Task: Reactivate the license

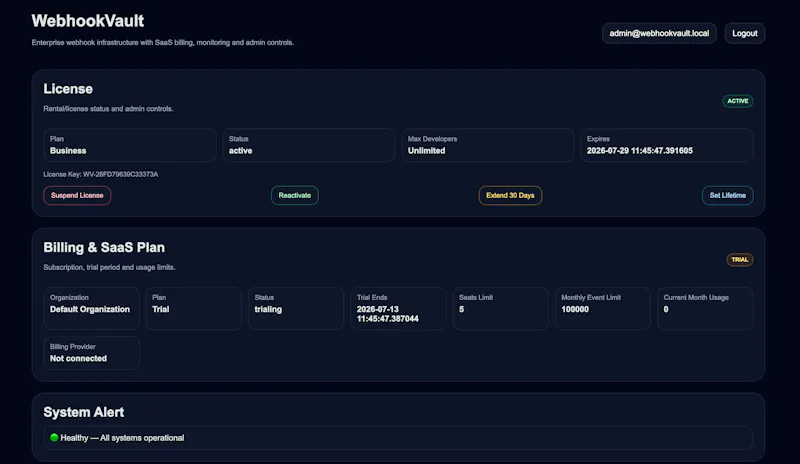Action: 294,196
